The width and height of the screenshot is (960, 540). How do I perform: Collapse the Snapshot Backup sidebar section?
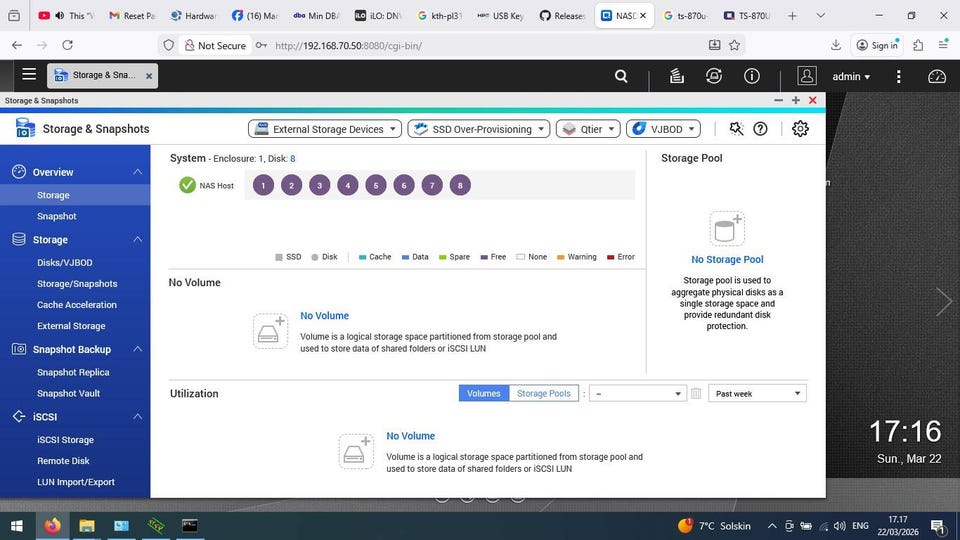point(138,349)
